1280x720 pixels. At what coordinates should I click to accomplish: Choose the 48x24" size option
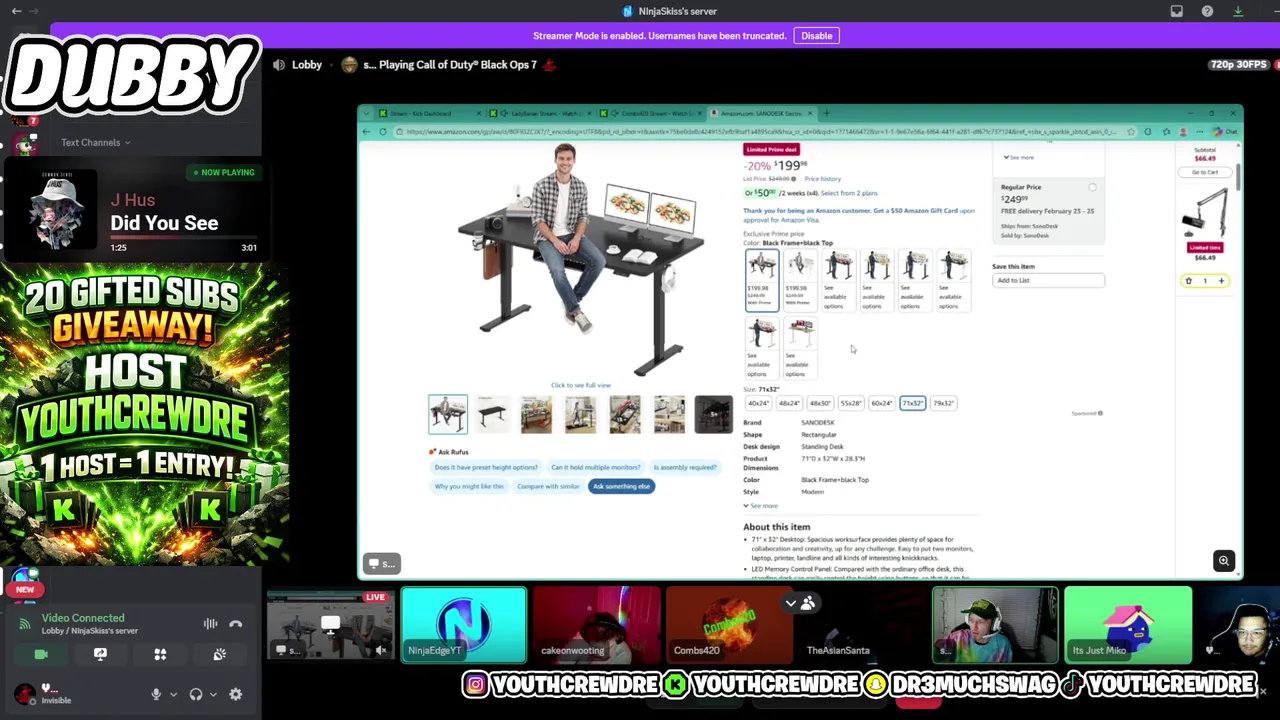[789, 403]
